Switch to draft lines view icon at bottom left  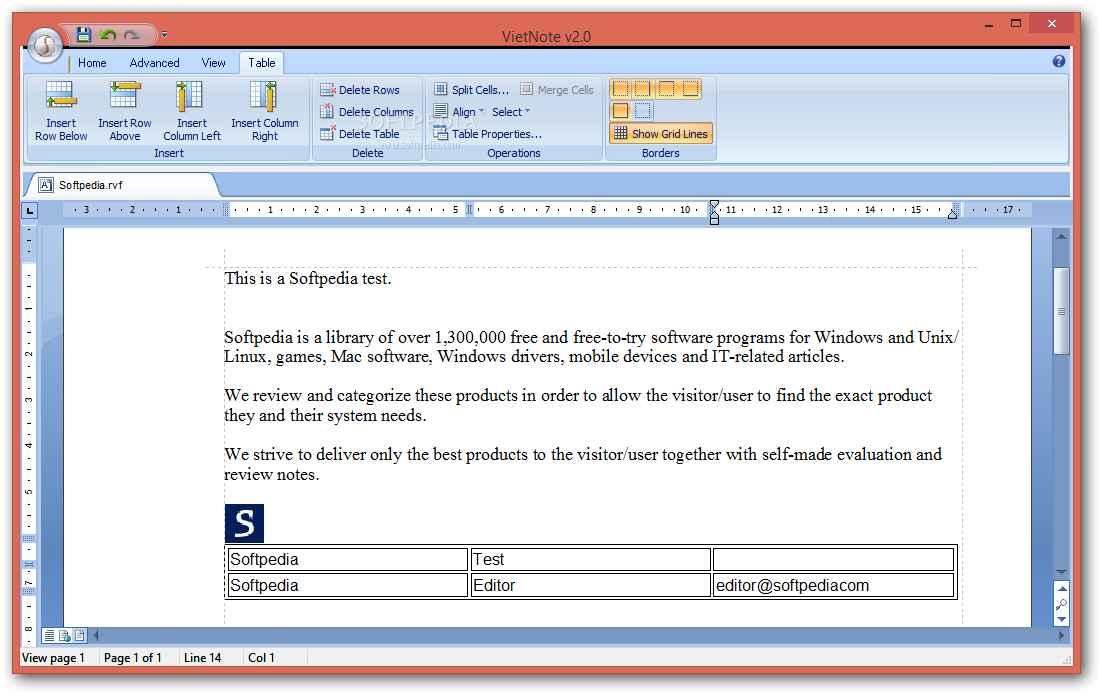[49, 636]
